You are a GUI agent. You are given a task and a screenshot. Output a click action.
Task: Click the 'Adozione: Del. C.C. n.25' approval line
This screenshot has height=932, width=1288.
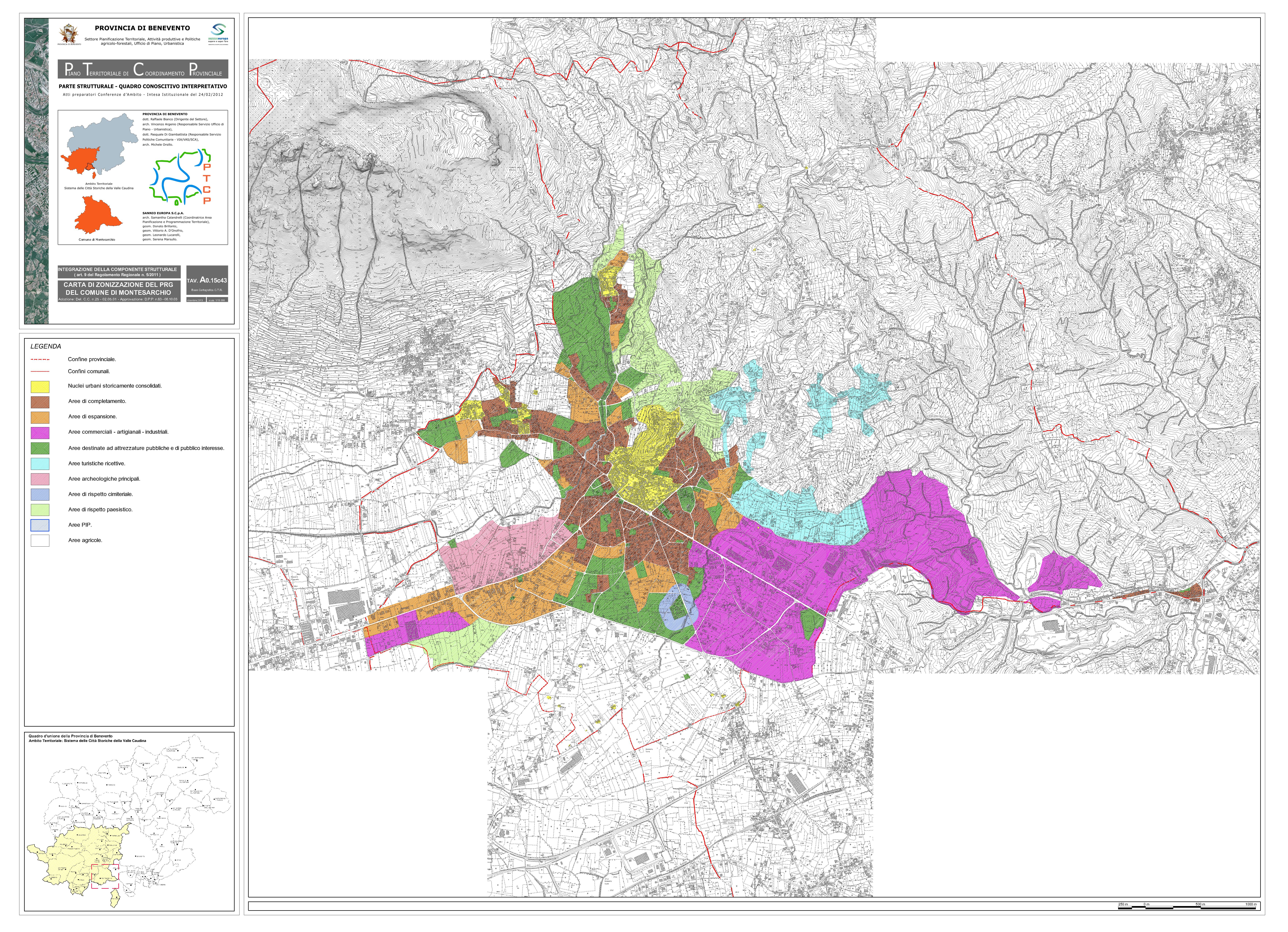point(118,299)
